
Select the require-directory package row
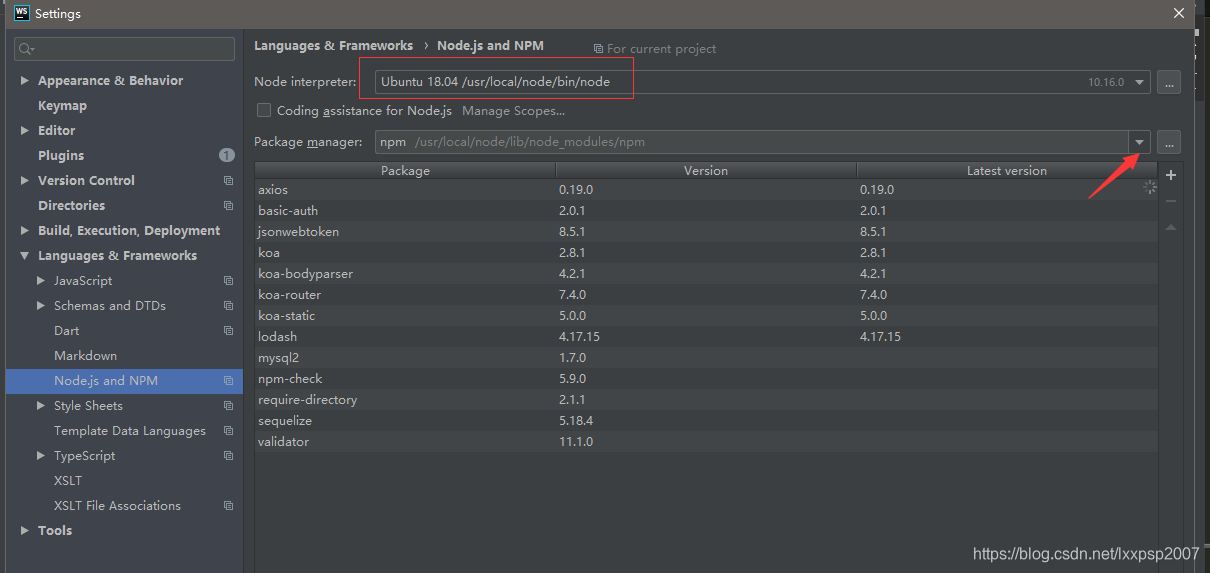click(x=706, y=399)
